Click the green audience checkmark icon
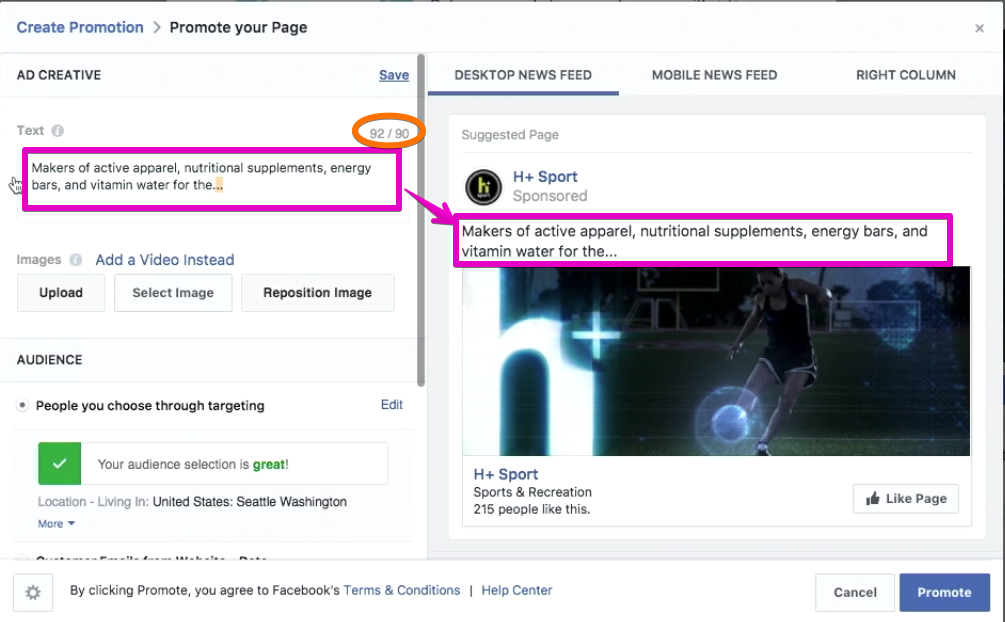Screen dimensions: 1005x622 point(60,464)
